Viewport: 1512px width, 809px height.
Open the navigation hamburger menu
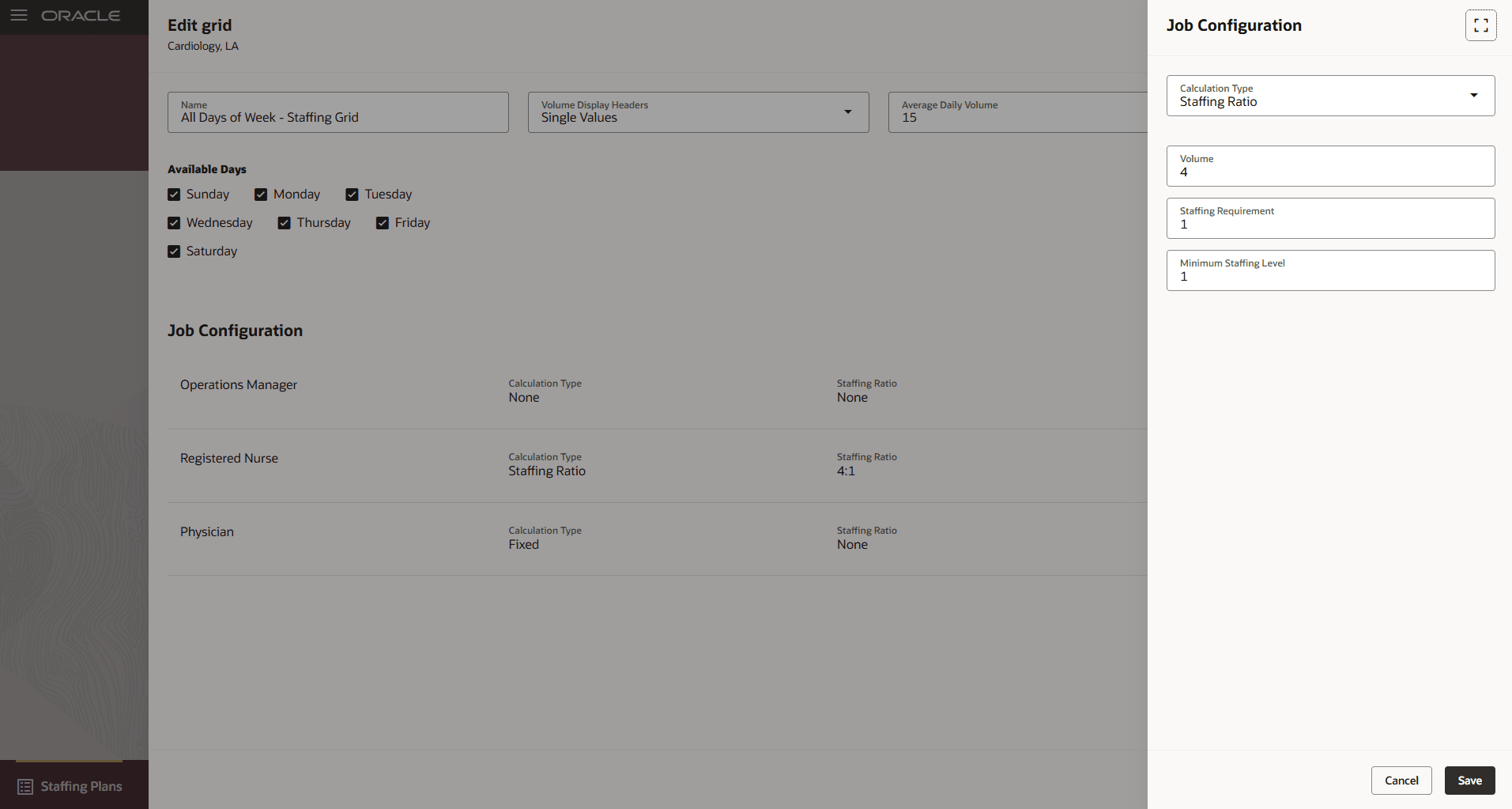coord(19,15)
